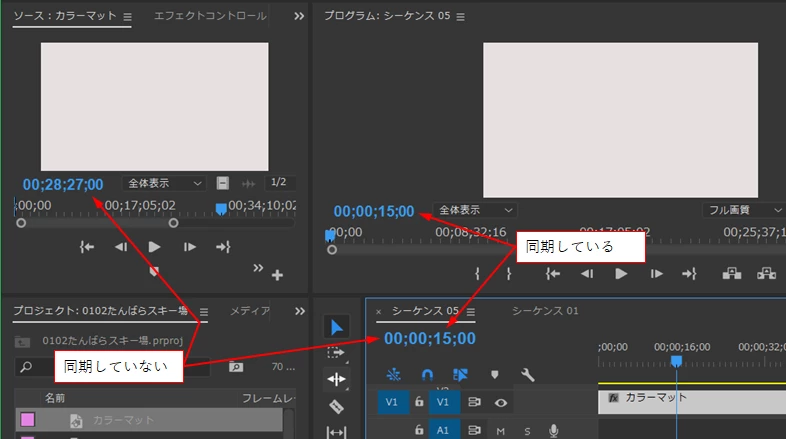Select the Selection tool arrow

coord(336,328)
